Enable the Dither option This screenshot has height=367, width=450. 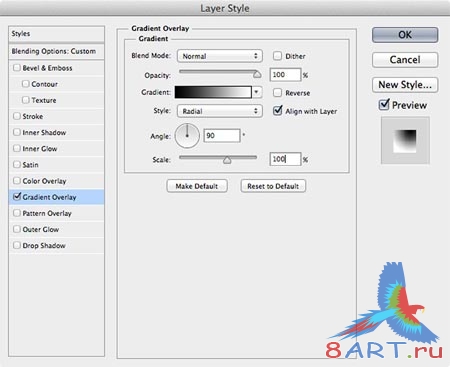pos(277,56)
